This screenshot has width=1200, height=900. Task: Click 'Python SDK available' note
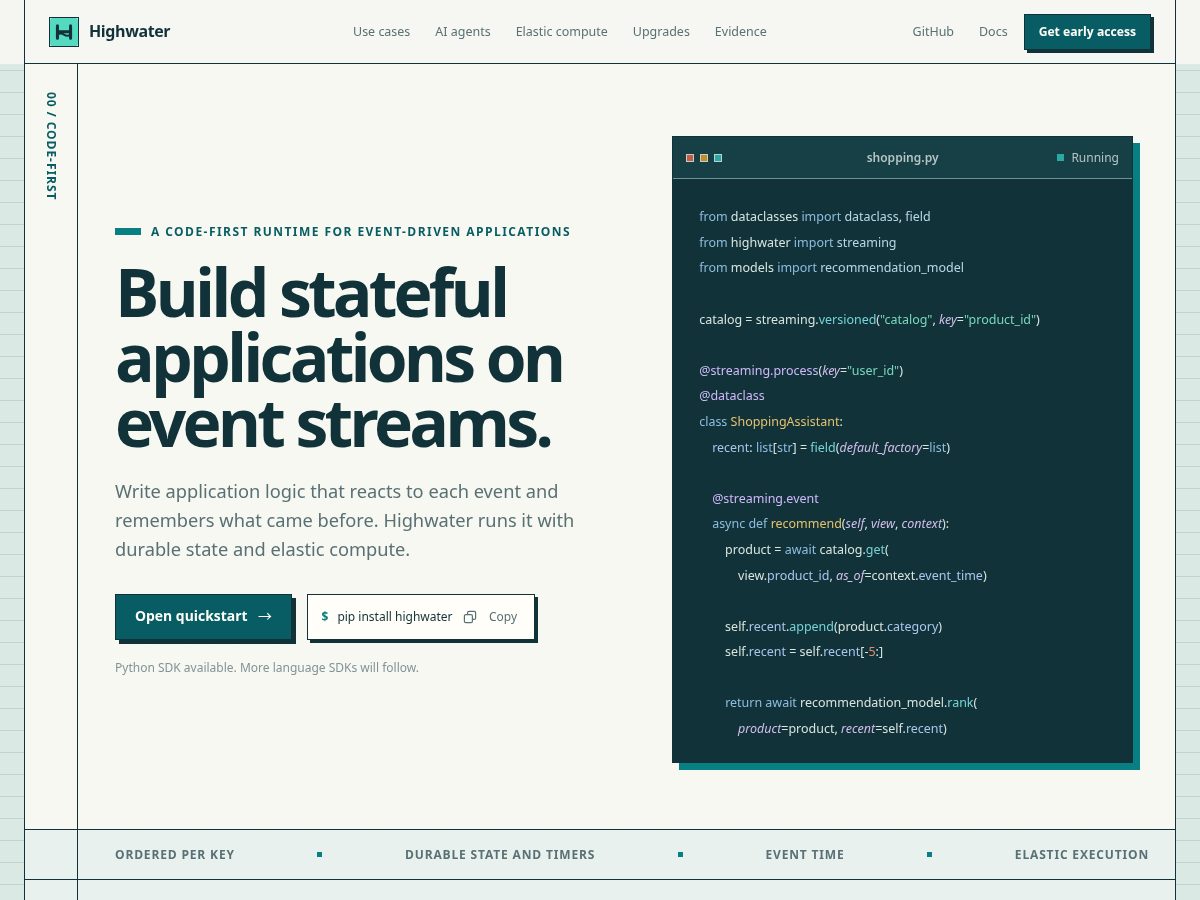(x=267, y=668)
